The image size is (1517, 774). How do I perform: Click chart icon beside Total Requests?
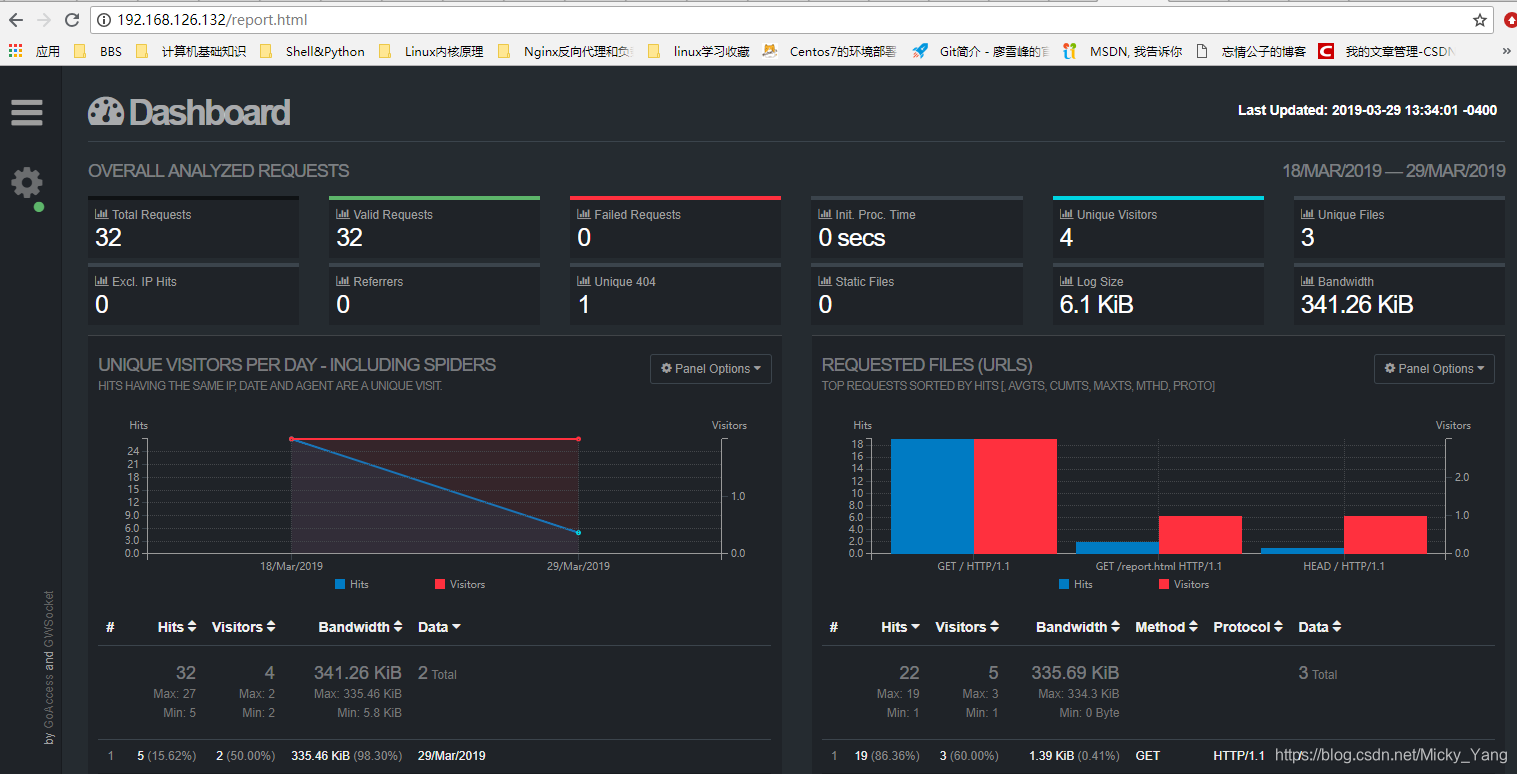(101, 214)
